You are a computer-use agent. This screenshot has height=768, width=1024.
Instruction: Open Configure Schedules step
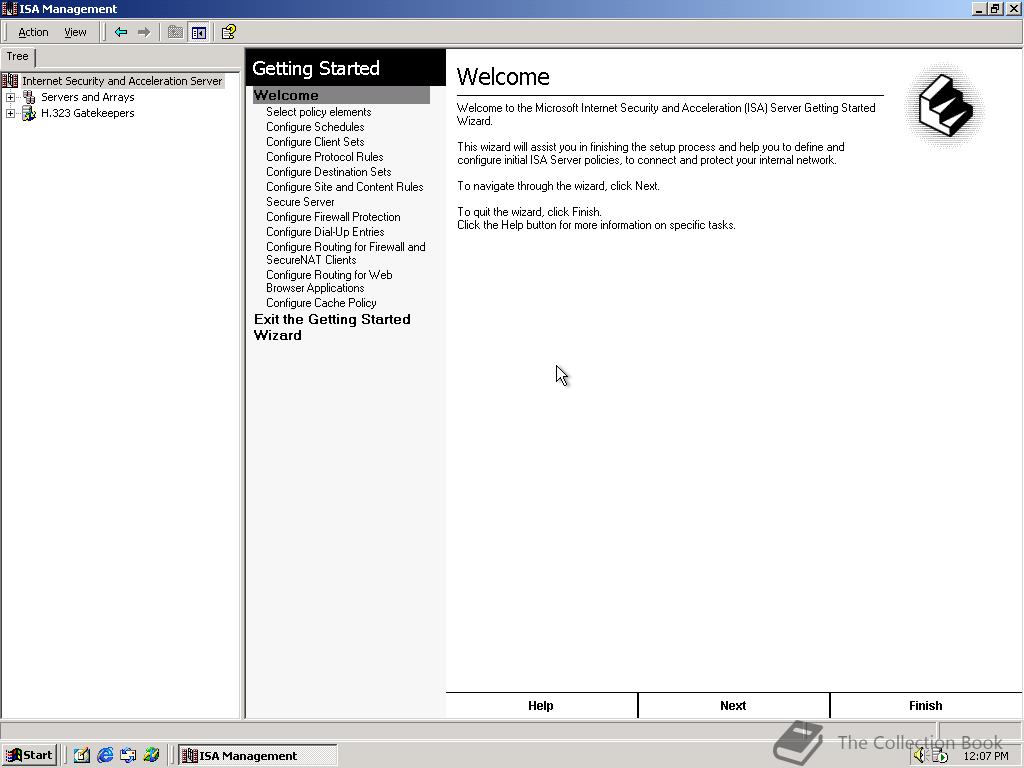click(315, 127)
